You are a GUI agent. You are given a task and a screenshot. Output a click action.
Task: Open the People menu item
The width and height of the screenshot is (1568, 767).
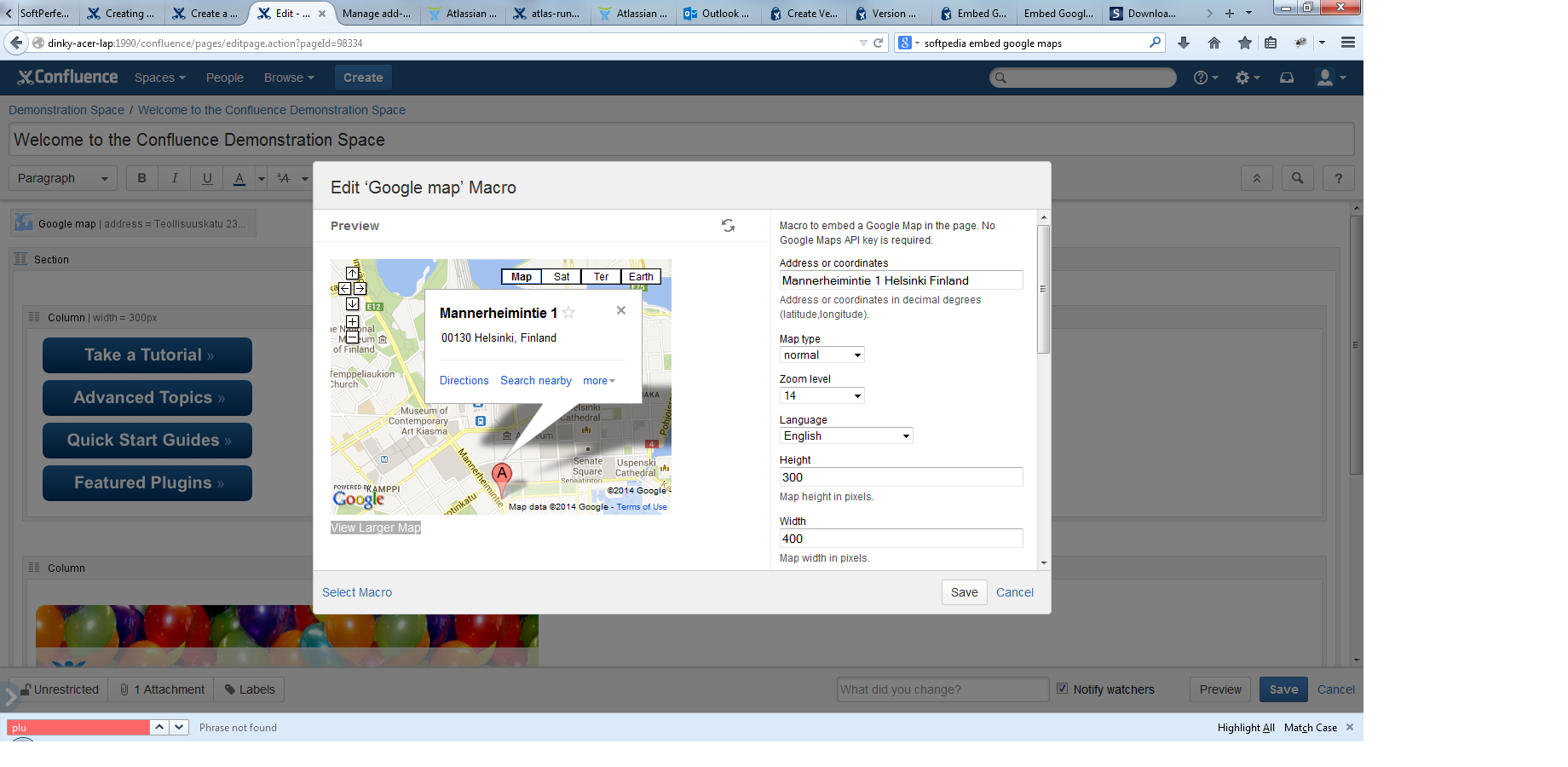tap(225, 78)
